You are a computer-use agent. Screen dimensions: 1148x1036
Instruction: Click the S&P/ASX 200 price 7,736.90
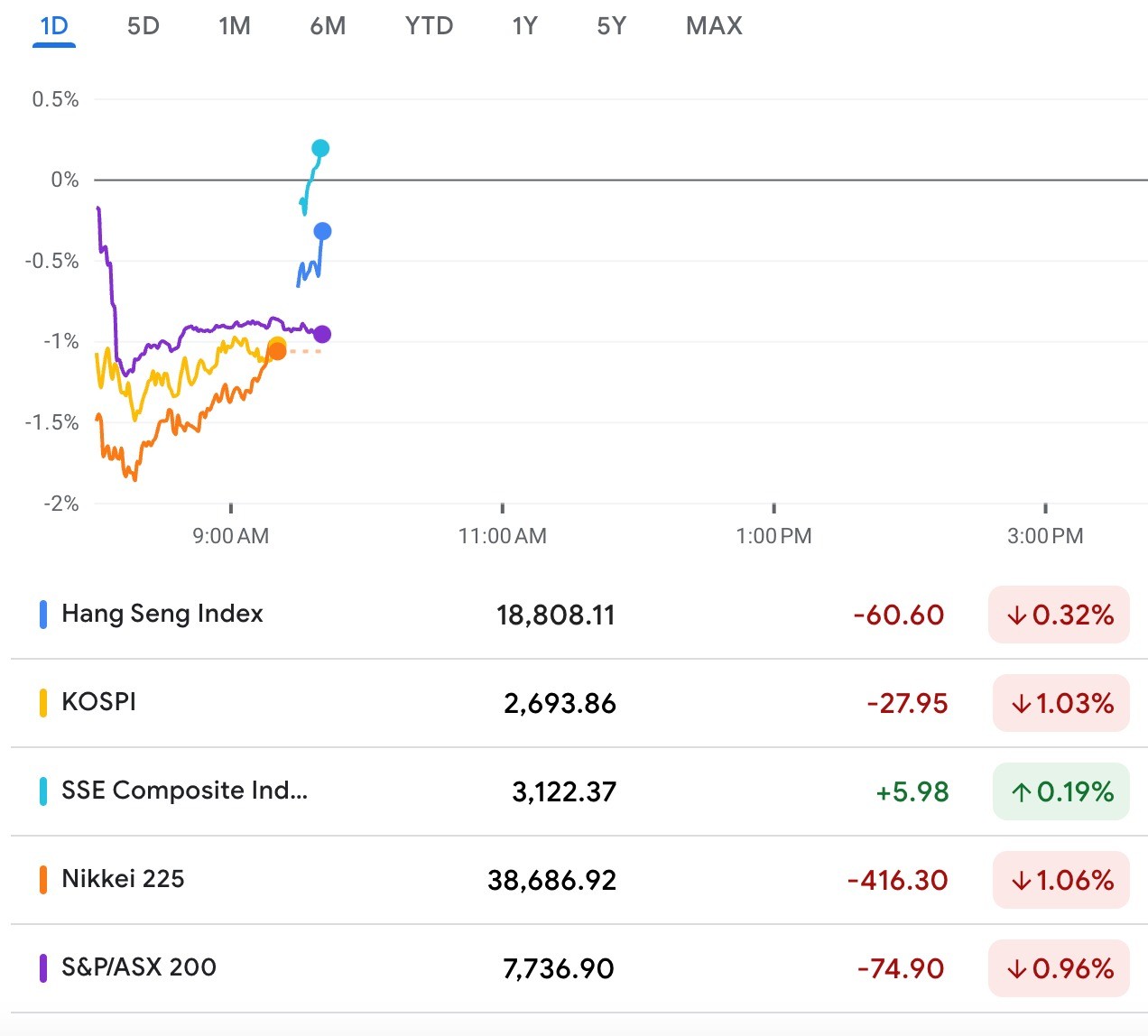(558, 969)
